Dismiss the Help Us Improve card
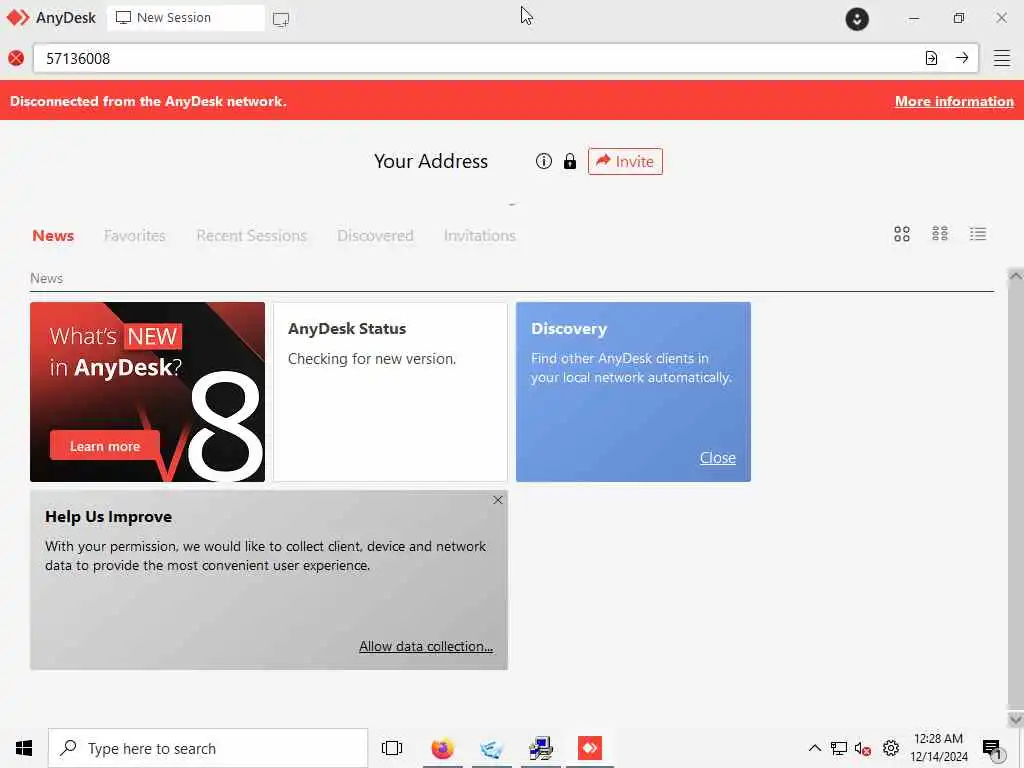Screen dimensions: 1024x768 (498, 500)
